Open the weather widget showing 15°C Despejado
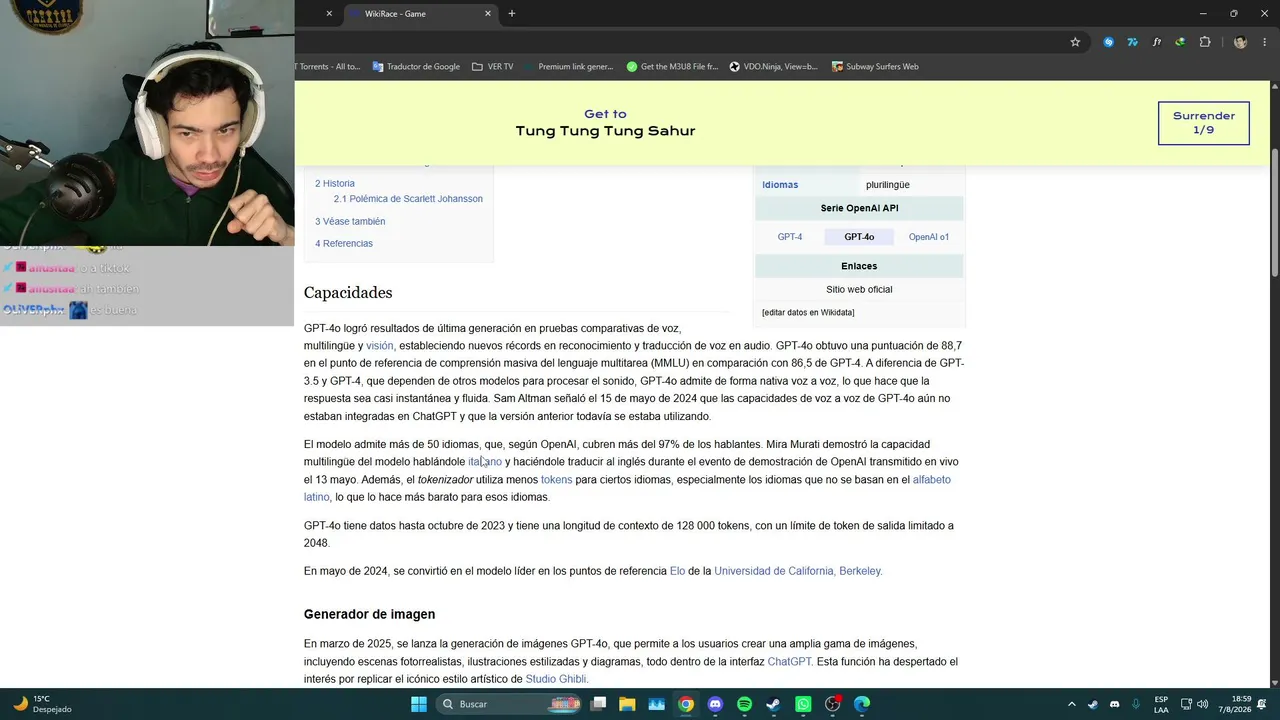Viewport: 1280px width, 720px height. pos(43,704)
